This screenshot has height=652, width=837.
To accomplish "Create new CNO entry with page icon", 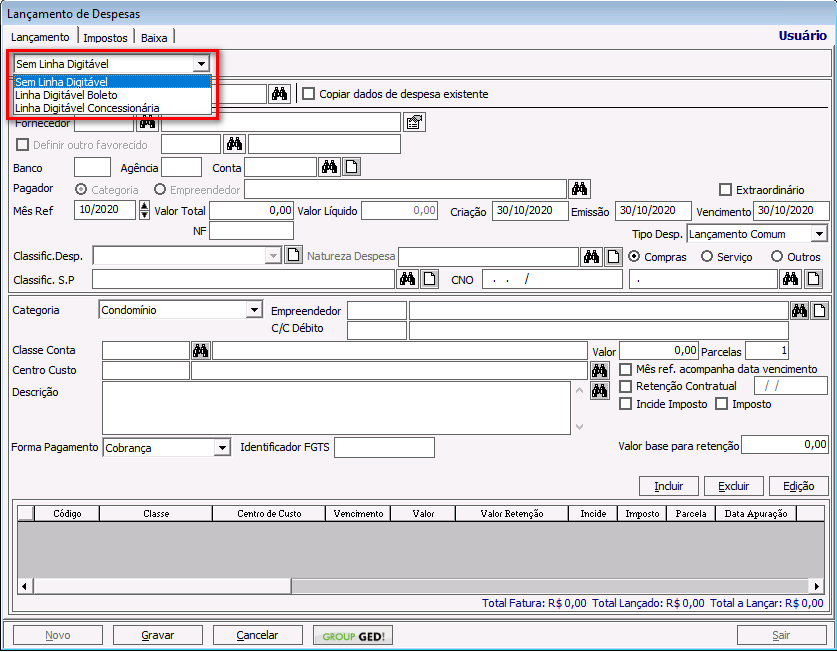I will (x=813, y=279).
